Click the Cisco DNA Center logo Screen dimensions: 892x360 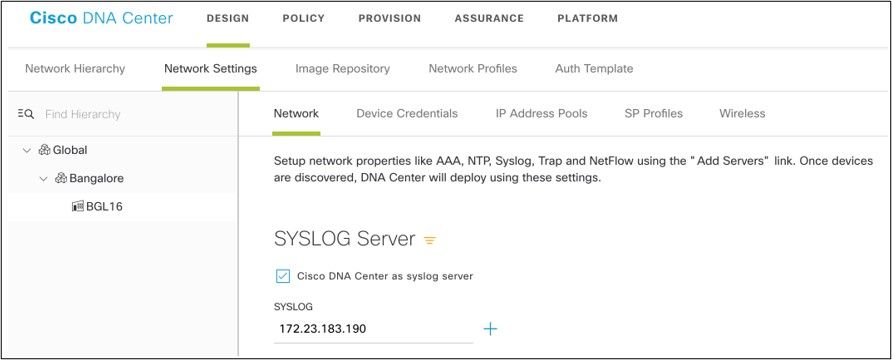(x=101, y=18)
